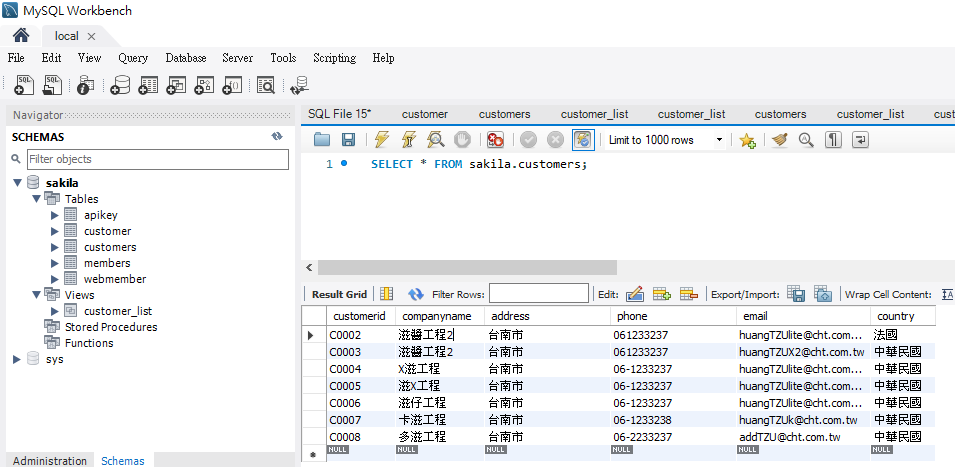Collapse the Views node
955x467 pixels.
tap(37, 295)
